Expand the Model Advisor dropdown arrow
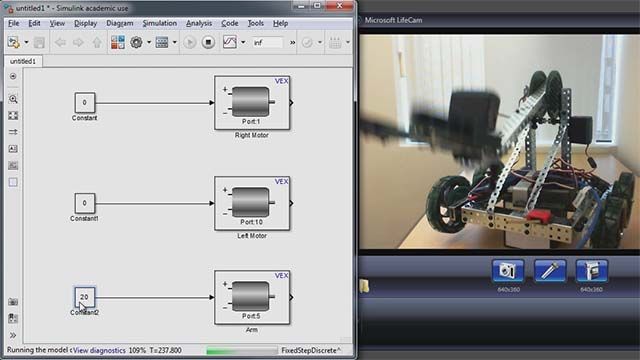The width and height of the screenshot is (640, 360). click(x=320, y=42)
